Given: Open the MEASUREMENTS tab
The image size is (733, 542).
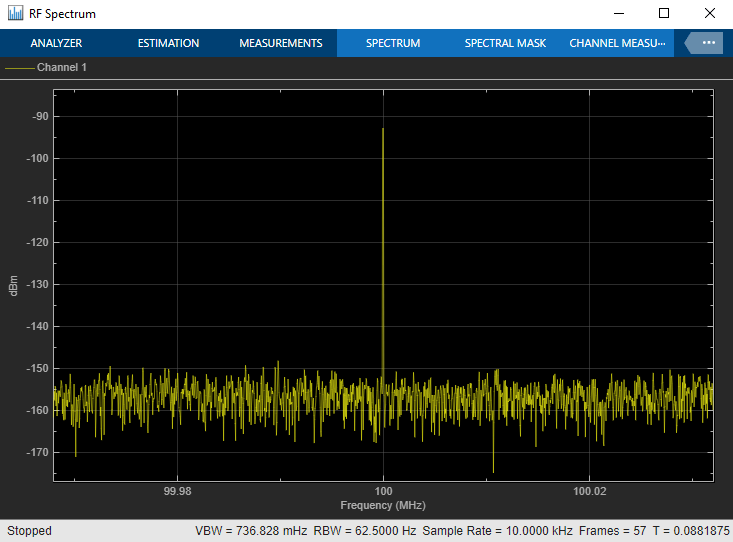Looking at the screenshot, I should coord(280,43).
